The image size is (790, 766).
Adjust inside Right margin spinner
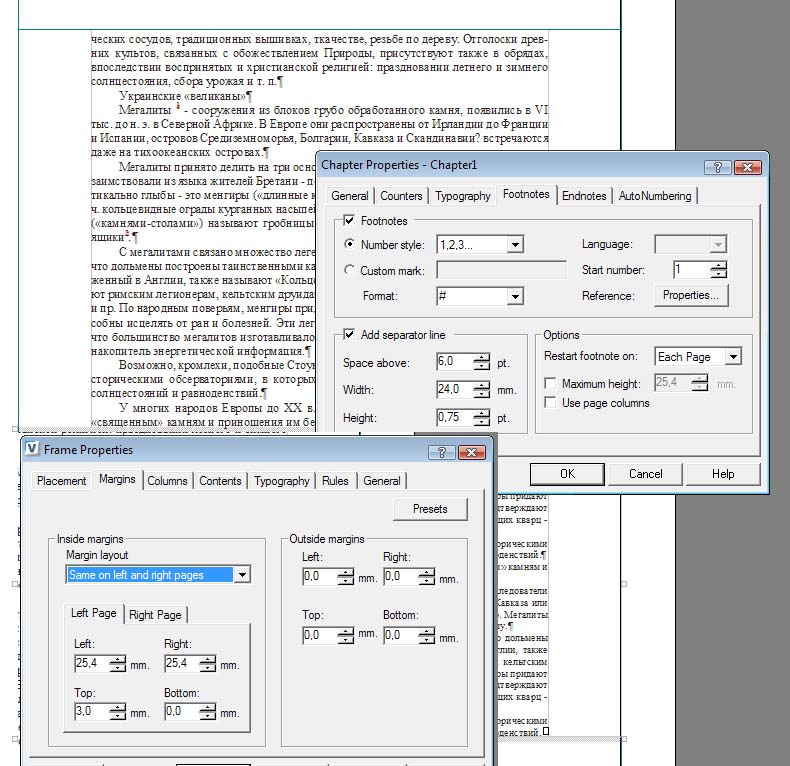click(x=208, y=664)
